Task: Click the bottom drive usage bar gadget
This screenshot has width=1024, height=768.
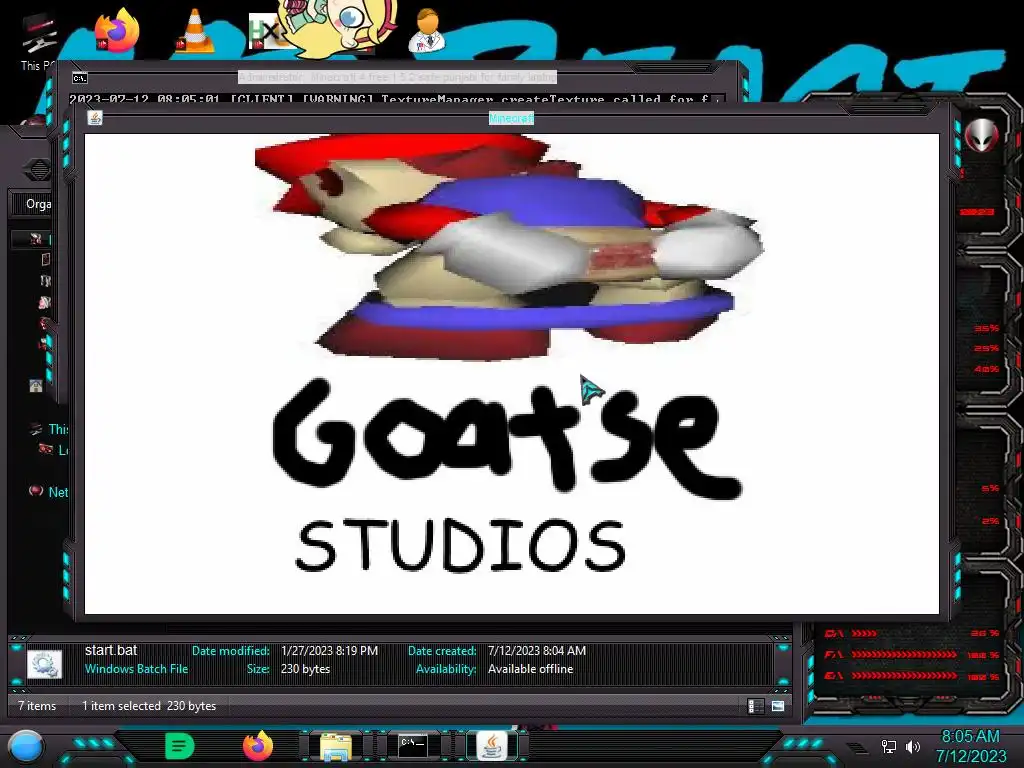Action: click(x=912, y=677)
